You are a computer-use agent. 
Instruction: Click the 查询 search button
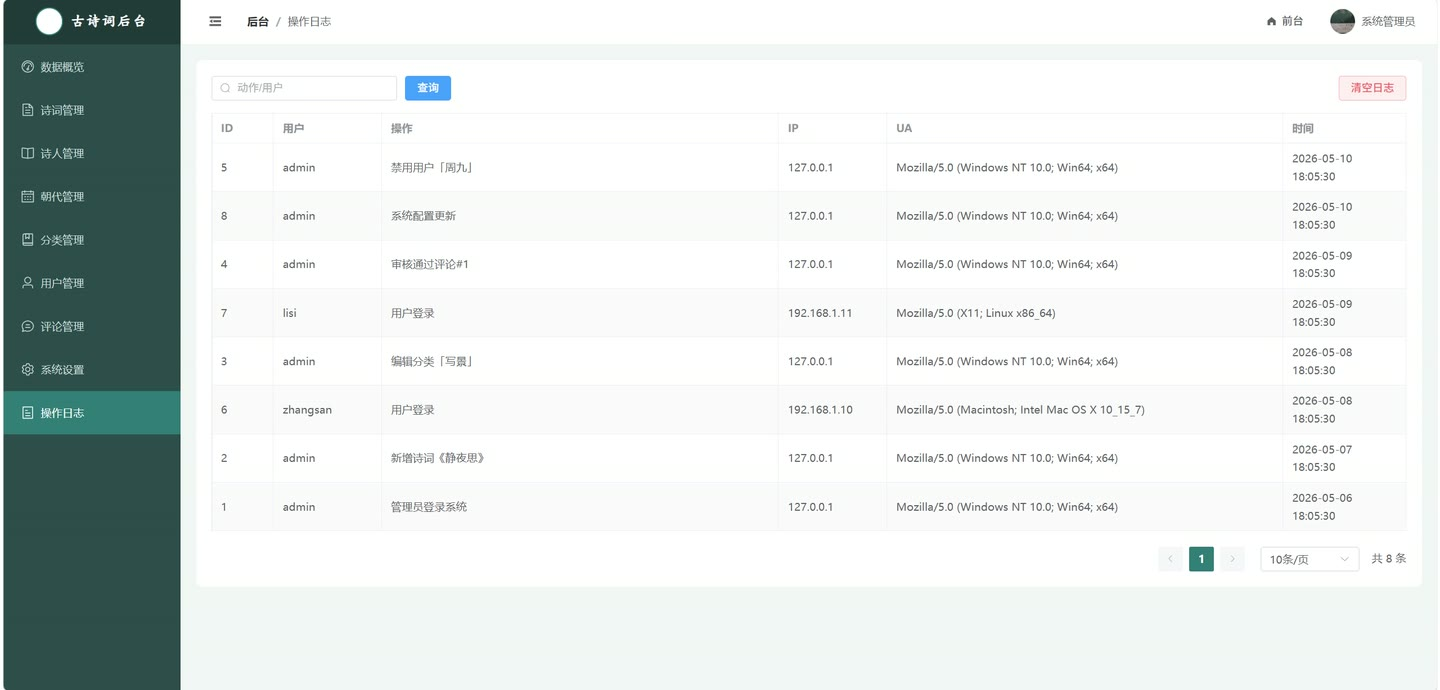pyautogui.click(x=428, y=88)
